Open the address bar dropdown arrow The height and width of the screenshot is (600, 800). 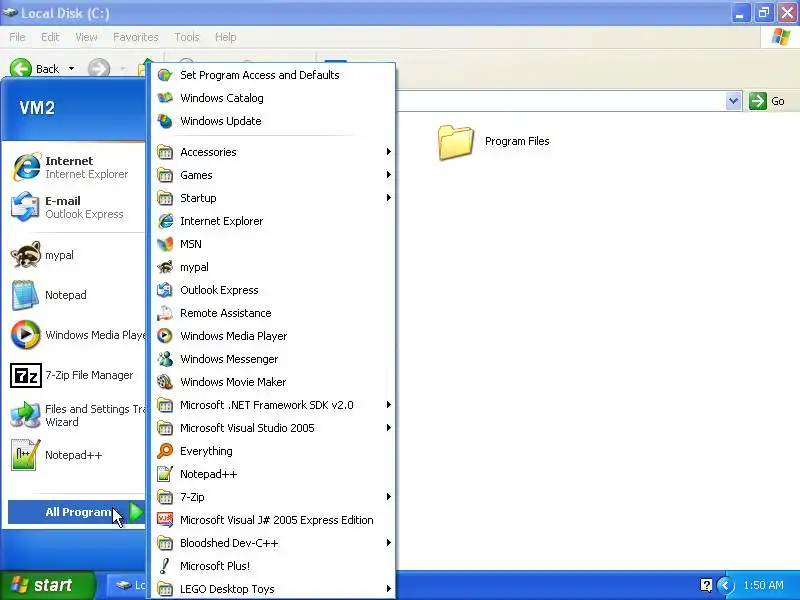click(x=733, y=101)
